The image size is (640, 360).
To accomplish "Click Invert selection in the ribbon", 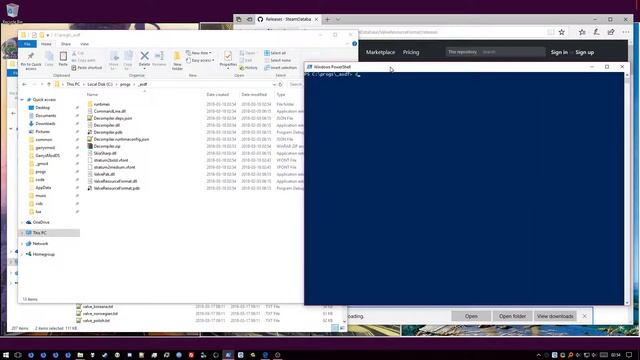I will pyautogui.click(x=280, y=68).
